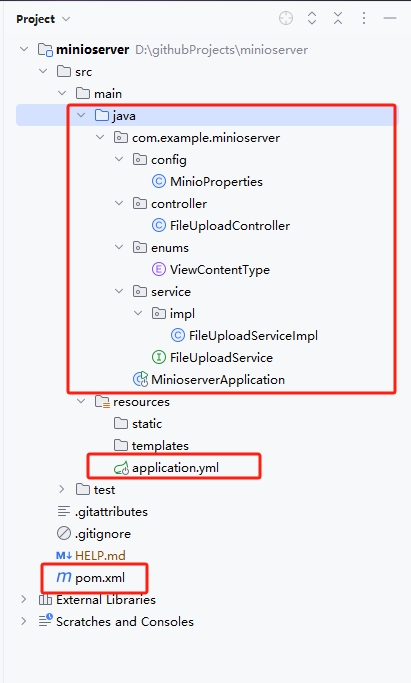Viewport: 411px width, 683px height.
Task: Collapse the java folder
Action: 81,115
